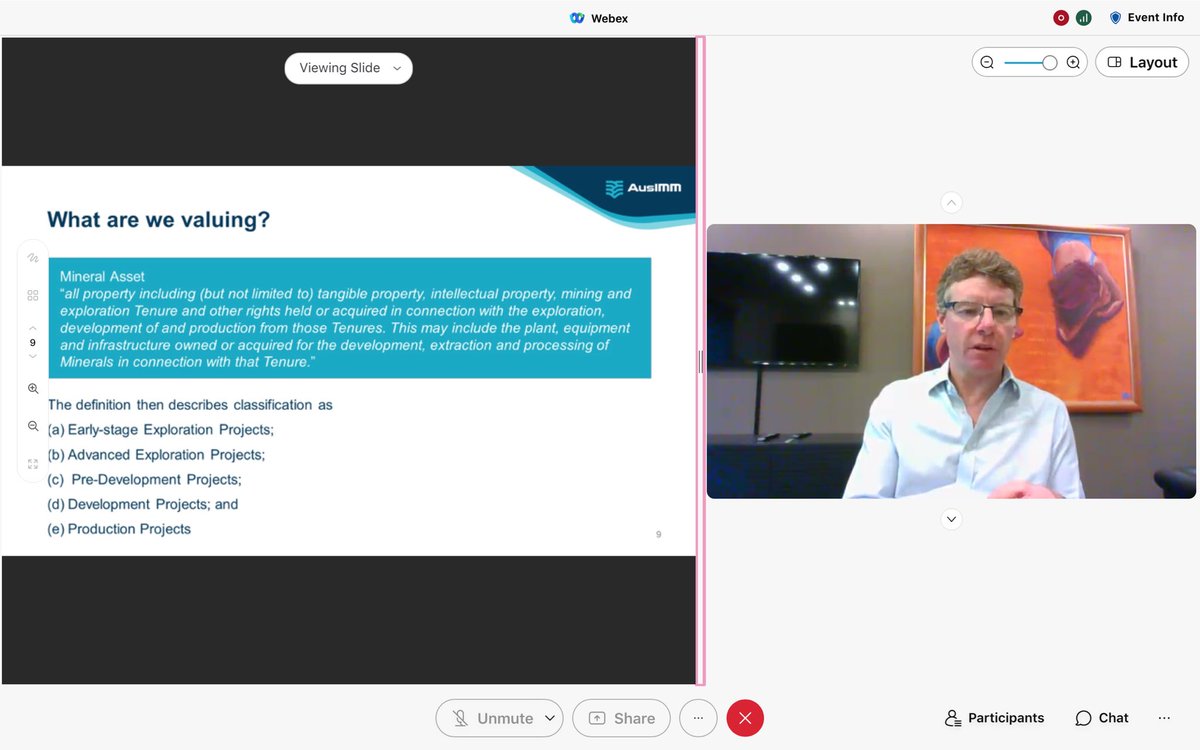Screen dimensions: 1200x750
Task: Select the speaker's video thumbnail
Action: pos(951,361)
